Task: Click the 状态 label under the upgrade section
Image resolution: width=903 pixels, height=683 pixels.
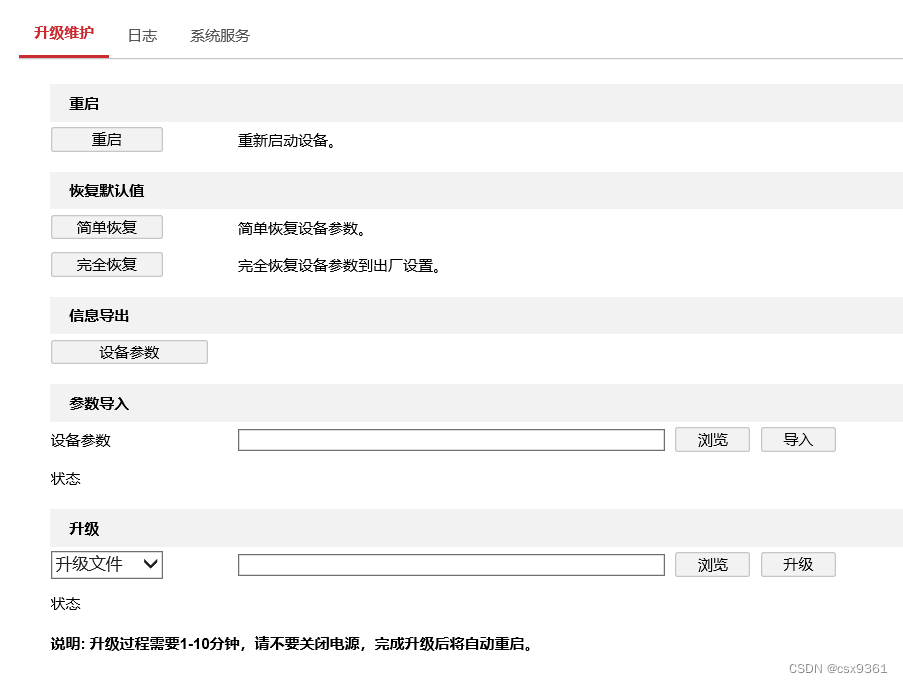Action: tap(65, 604)
